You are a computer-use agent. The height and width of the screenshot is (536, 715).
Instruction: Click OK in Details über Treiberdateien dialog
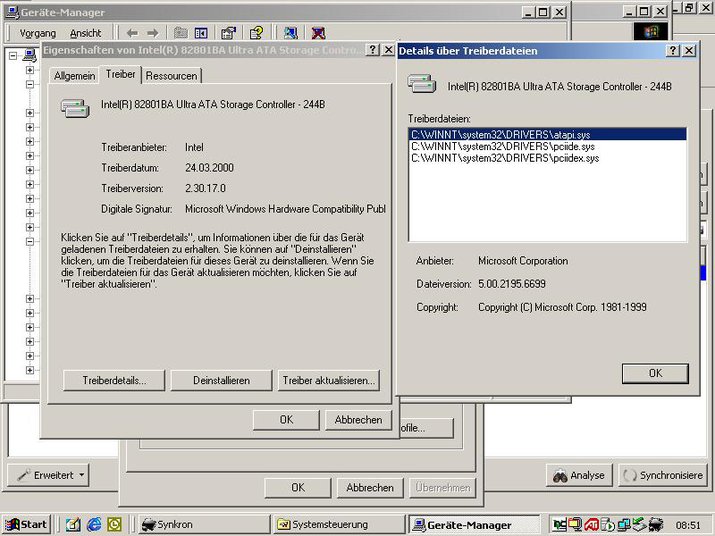point(655,373)
